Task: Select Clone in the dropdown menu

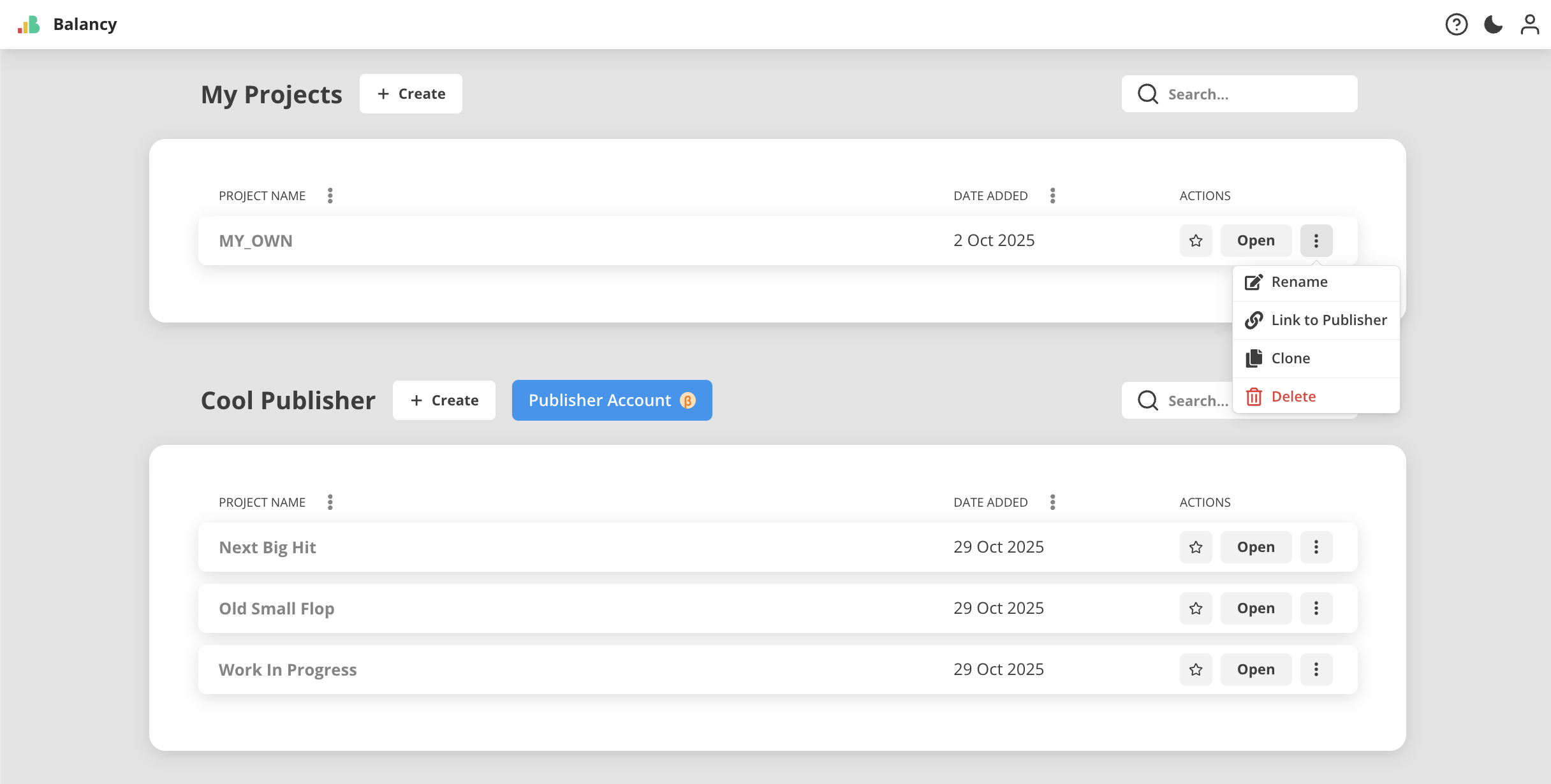Action: click(x=1290, y=358)
